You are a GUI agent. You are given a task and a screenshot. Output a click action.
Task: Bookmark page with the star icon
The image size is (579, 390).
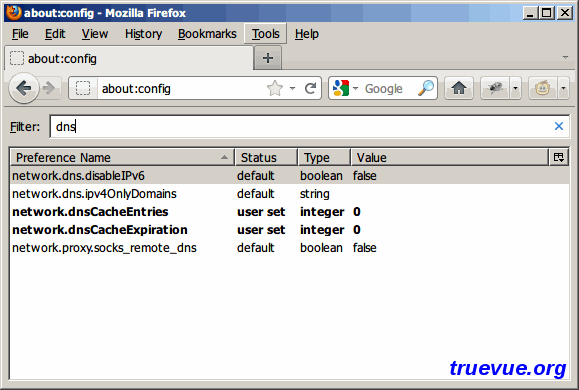click(275, 88)
